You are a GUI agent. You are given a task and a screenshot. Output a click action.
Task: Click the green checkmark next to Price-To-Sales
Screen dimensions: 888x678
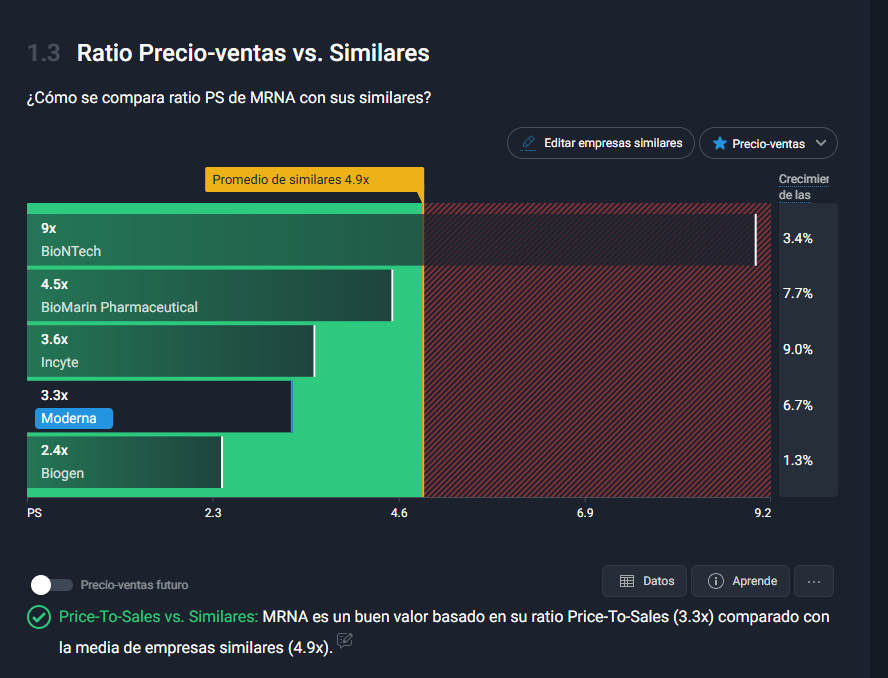(39, 617)
